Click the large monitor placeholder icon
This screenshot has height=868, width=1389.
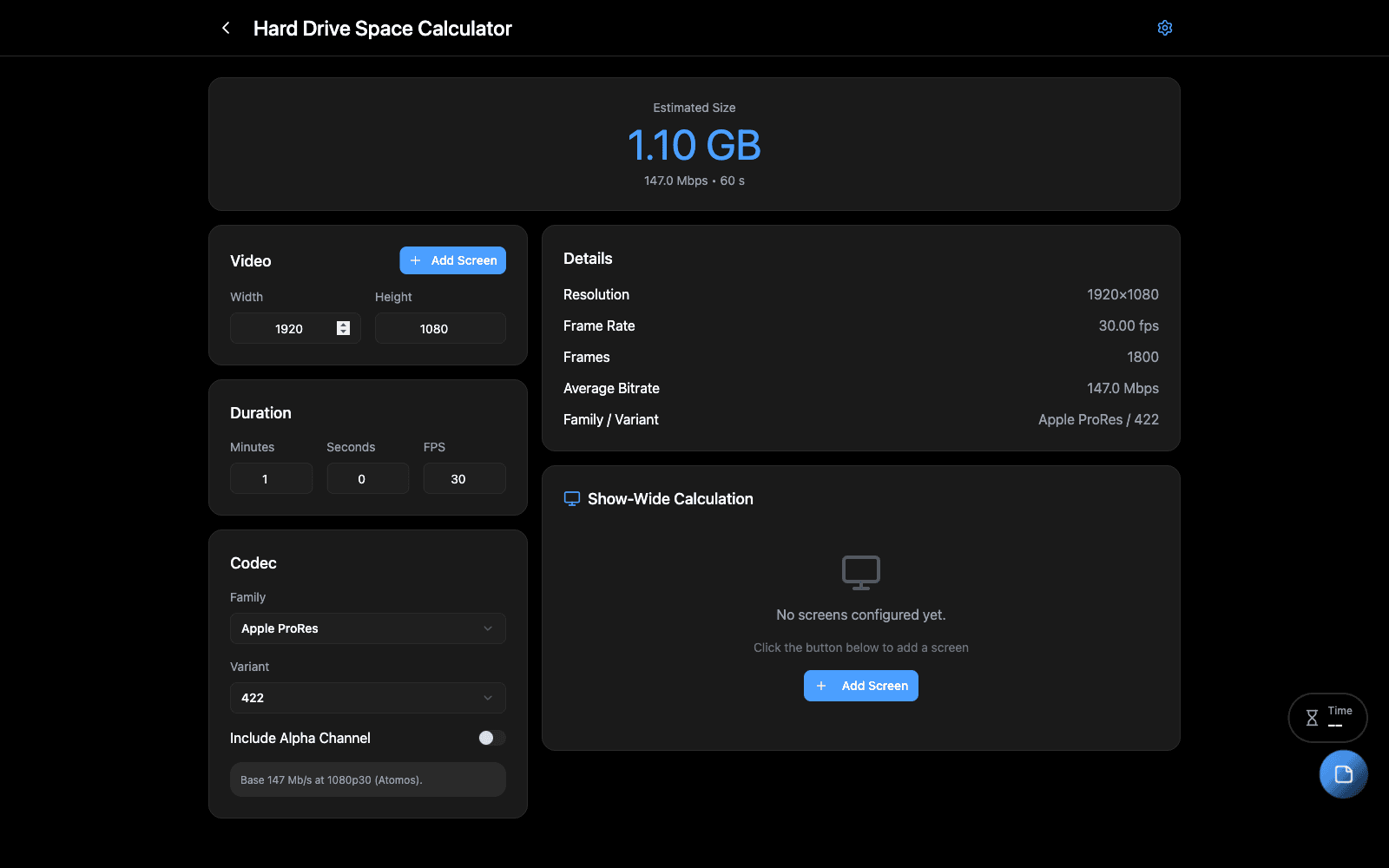click(x=861, y=573)
